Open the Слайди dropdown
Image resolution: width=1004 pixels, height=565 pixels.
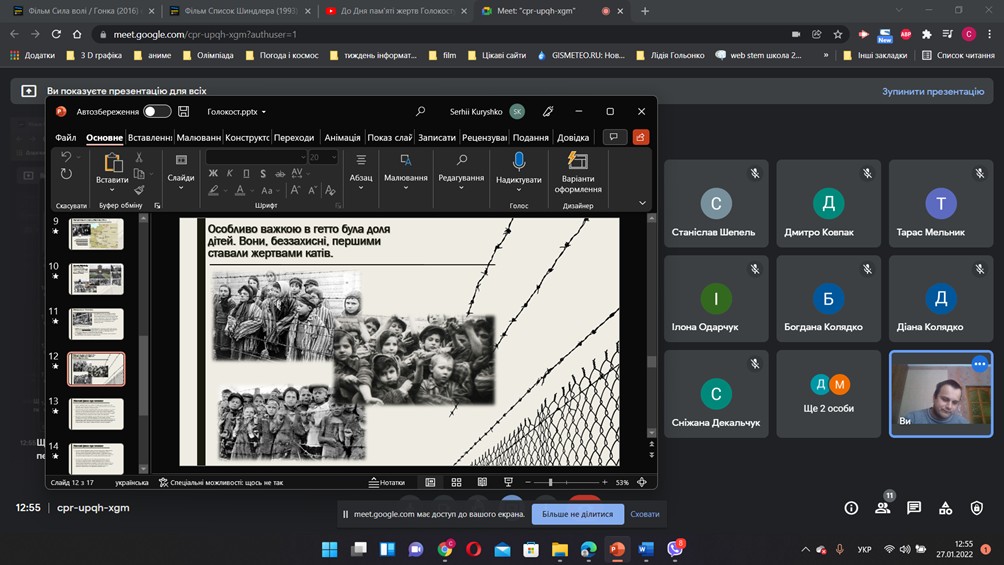pos(181,171)
